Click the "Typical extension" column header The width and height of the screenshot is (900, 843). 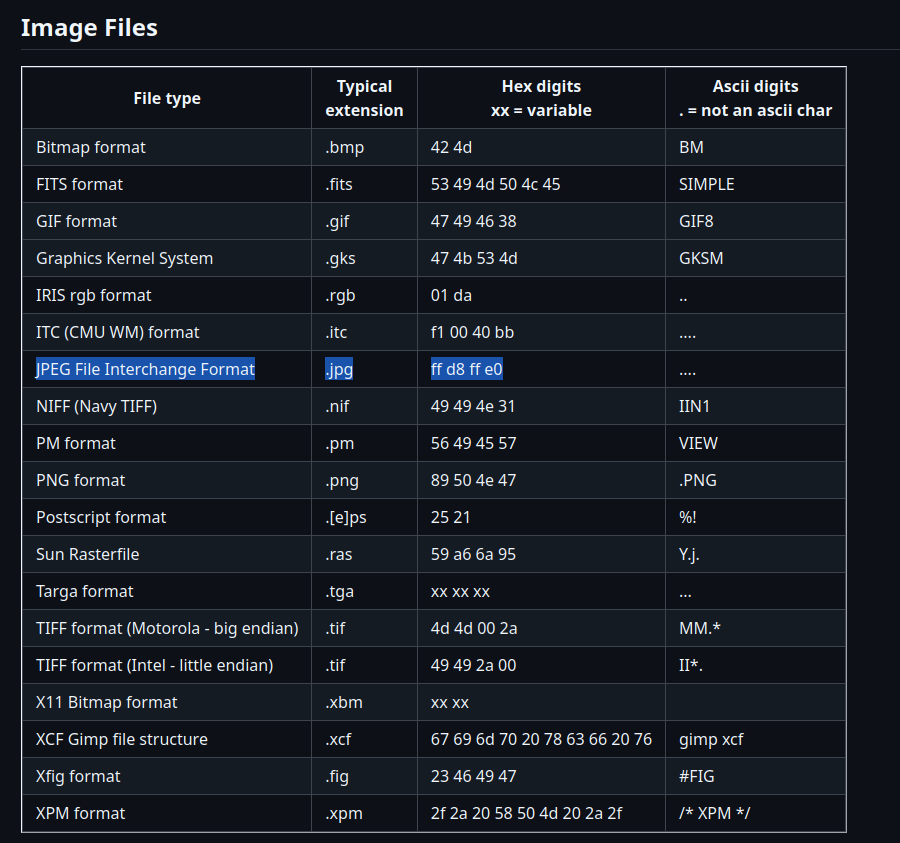tap(364, 98)
